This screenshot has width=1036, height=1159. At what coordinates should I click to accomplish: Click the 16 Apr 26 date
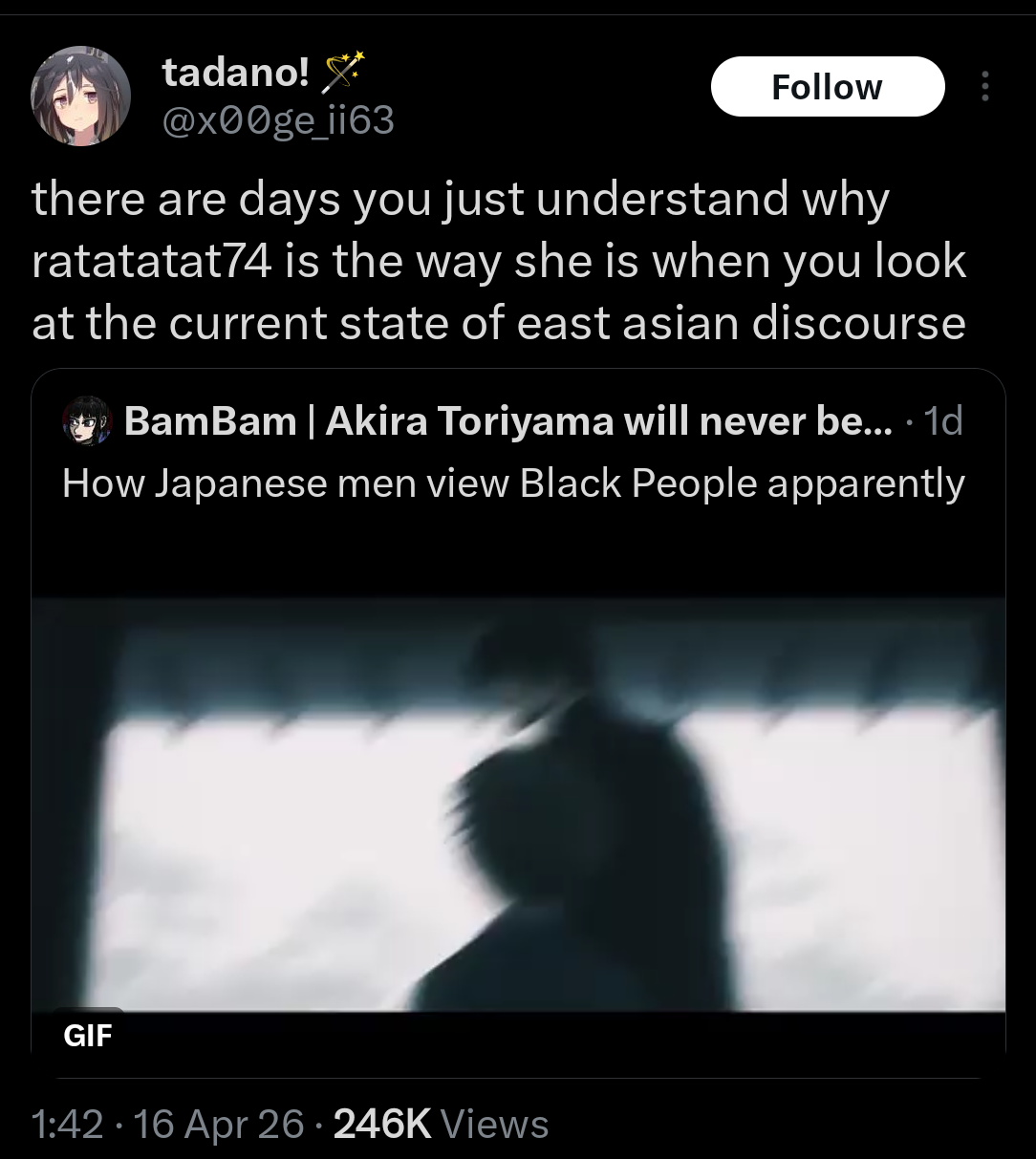click(x=220, y=1124)
